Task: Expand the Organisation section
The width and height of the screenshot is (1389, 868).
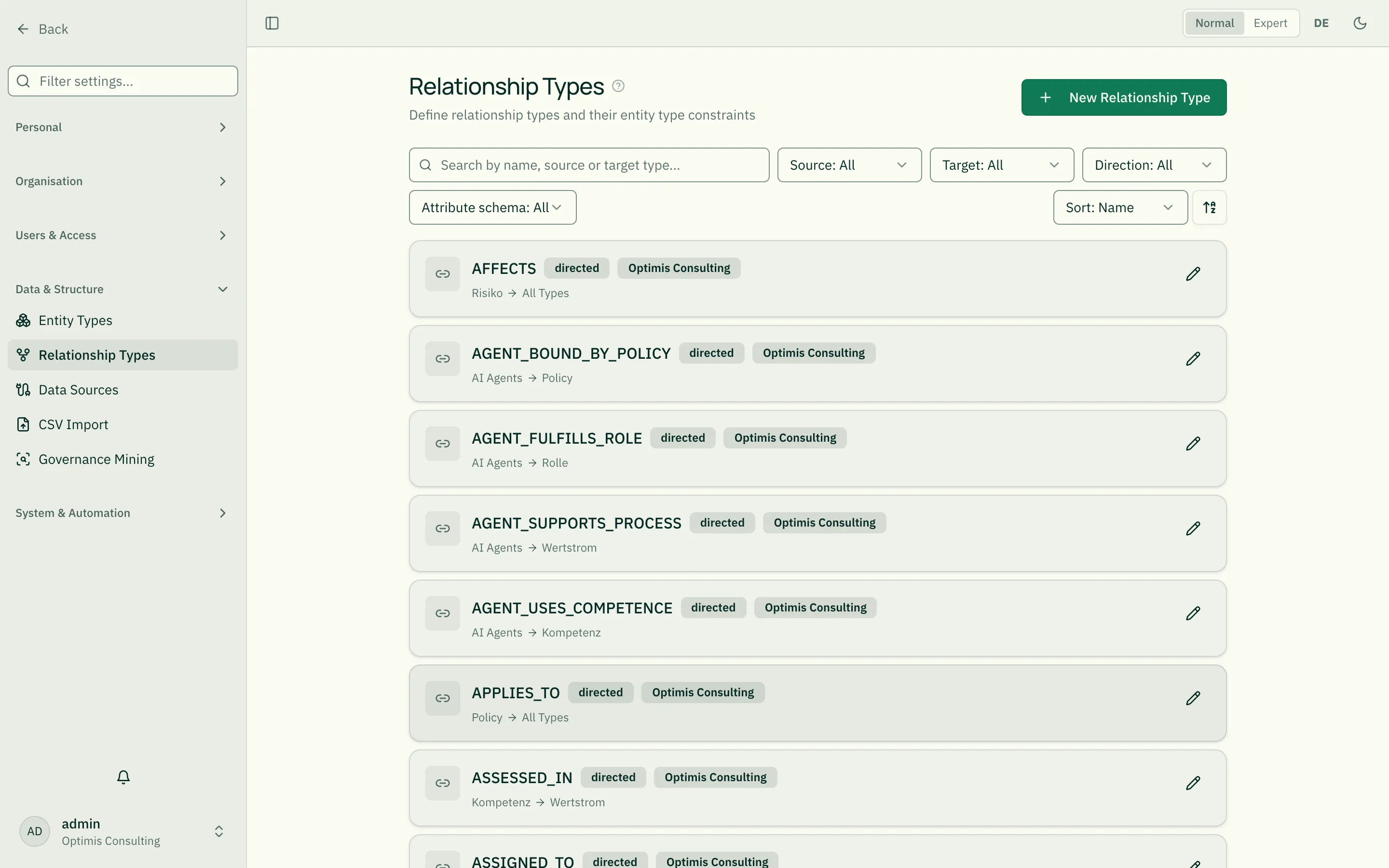Action: pos(123,181)
